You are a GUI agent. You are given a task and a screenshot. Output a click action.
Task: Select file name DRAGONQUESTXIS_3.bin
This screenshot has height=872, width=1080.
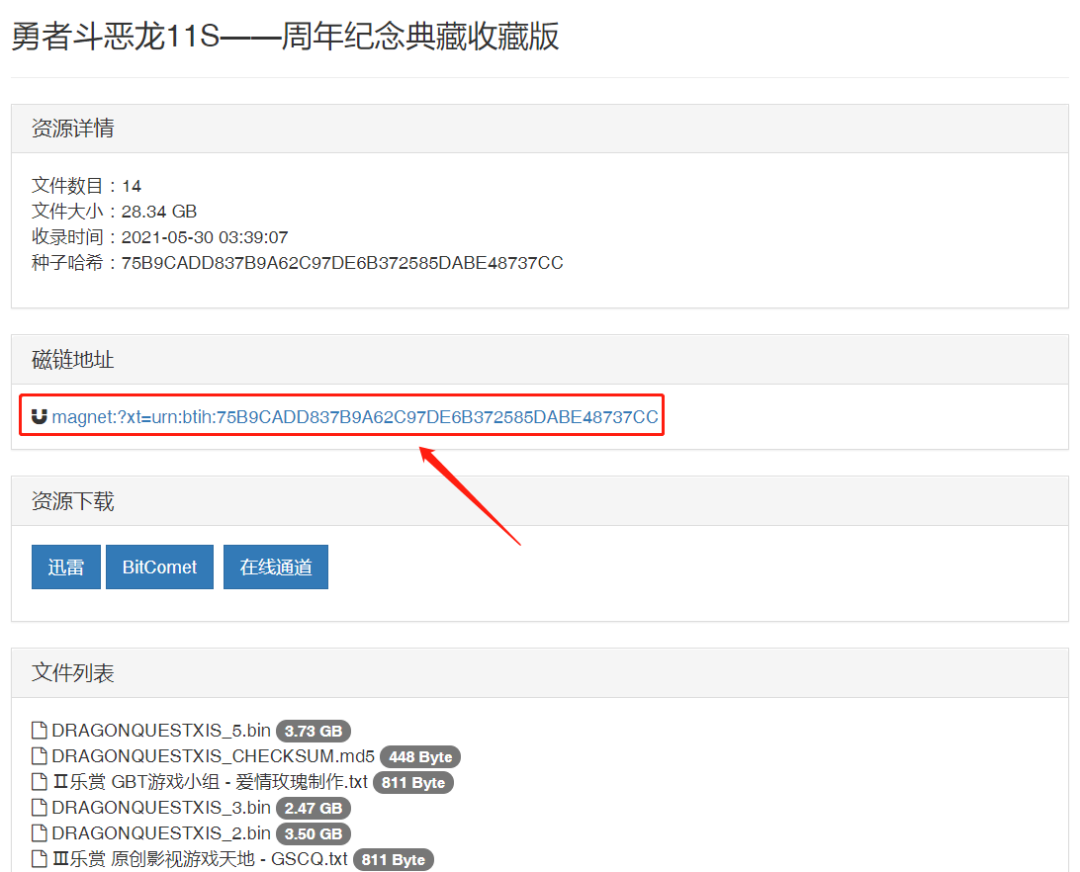(161, 807)
